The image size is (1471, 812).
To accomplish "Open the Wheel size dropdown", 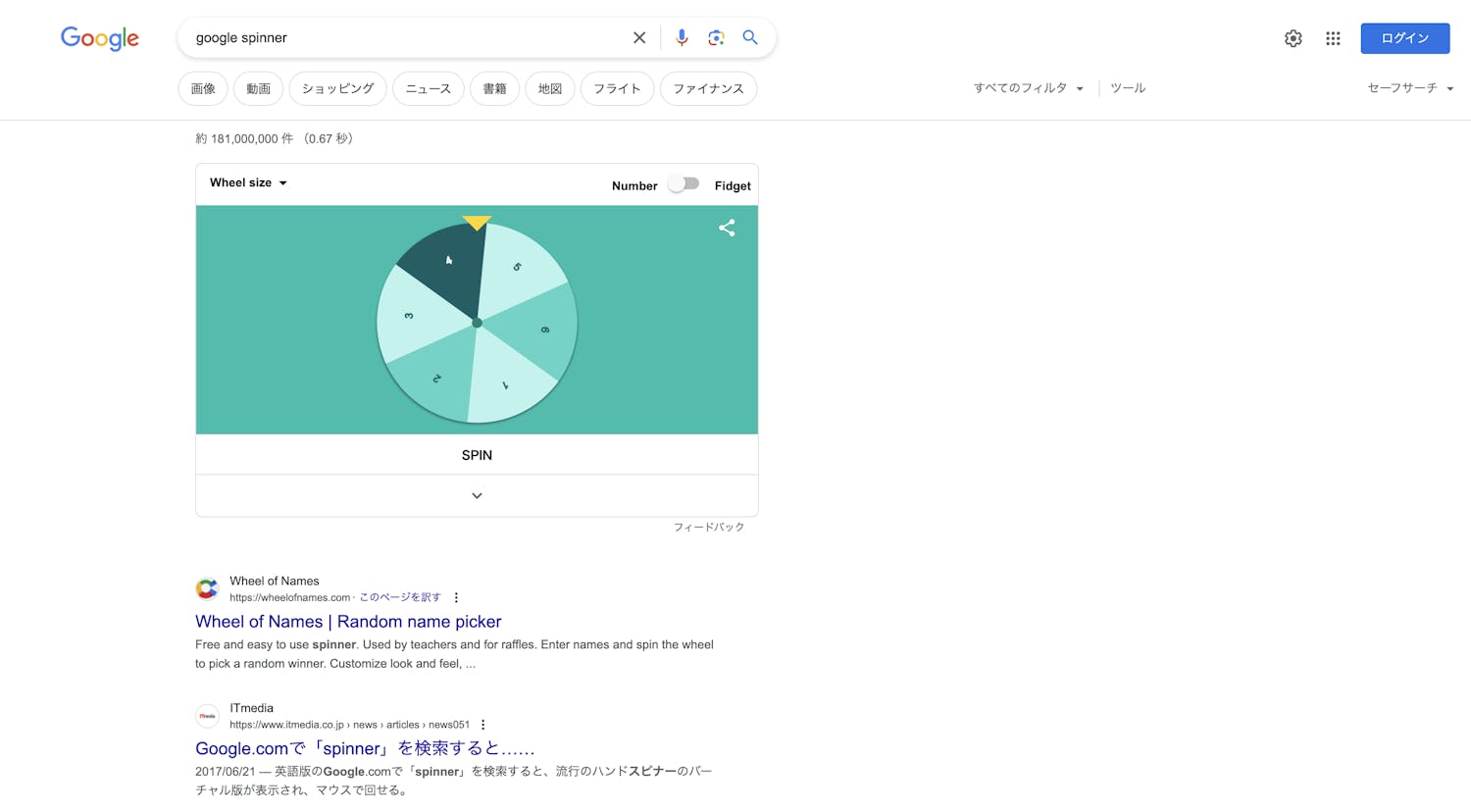I will pyautogui.click(x=248, y=182).
